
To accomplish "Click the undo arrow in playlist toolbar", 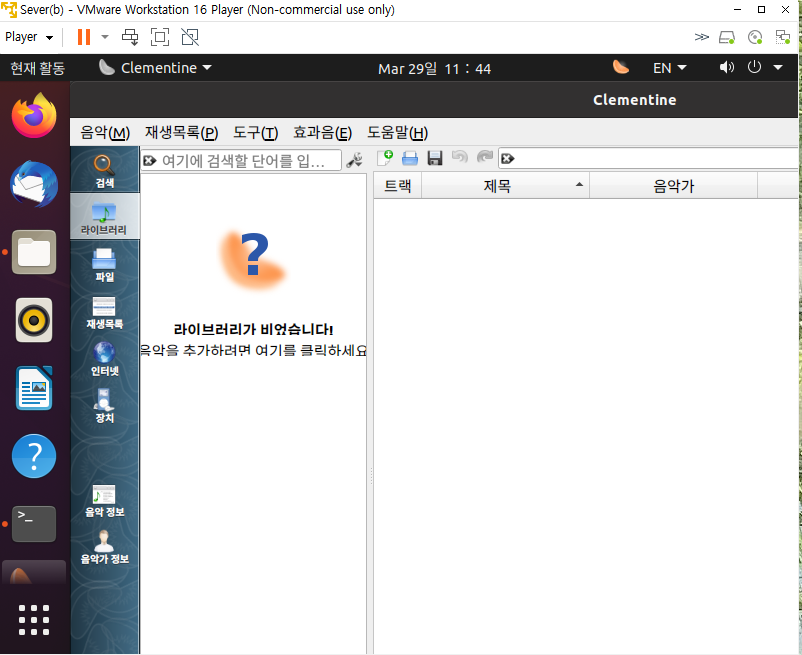I will click(460, 156).
